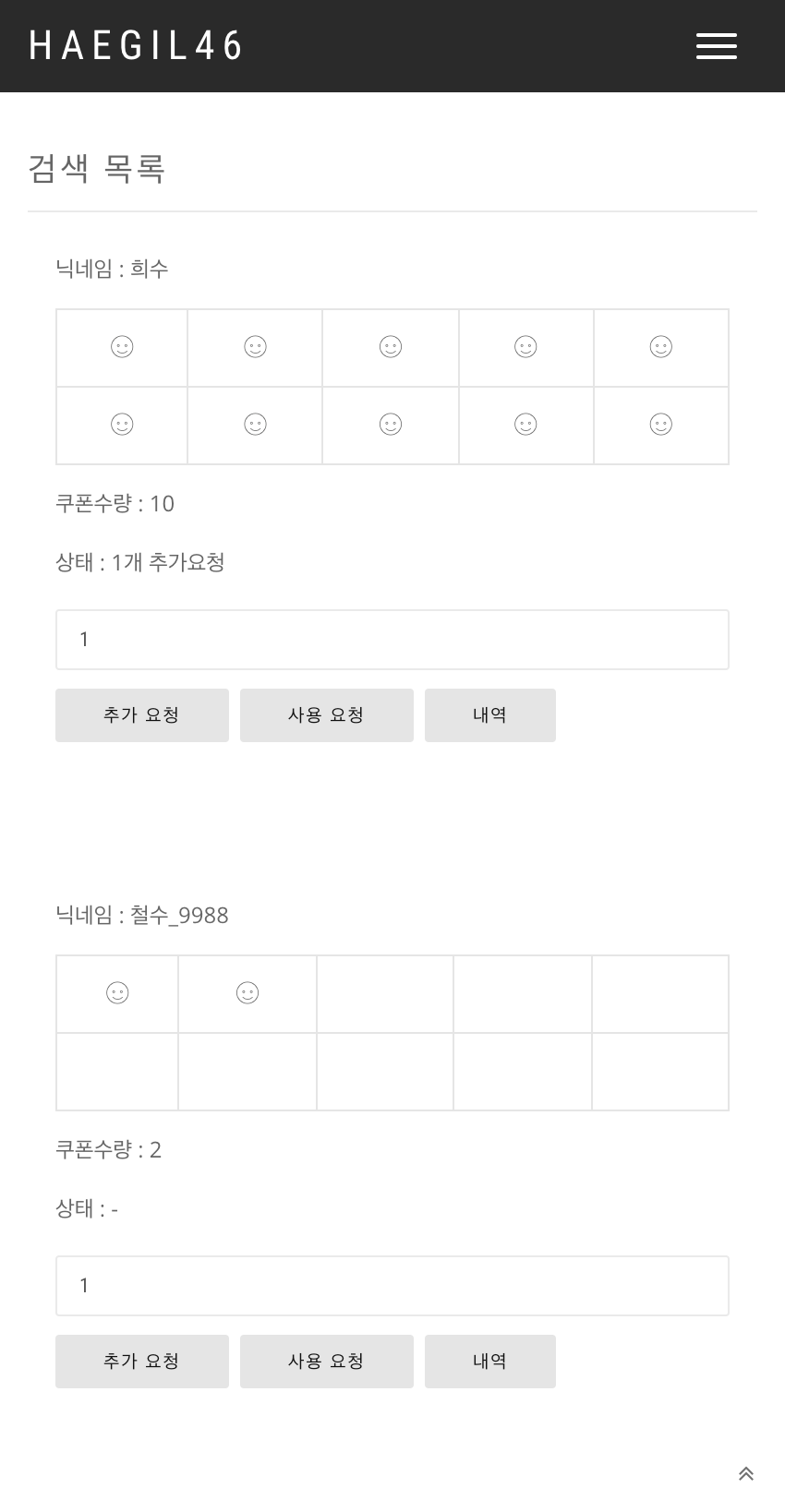This screenshot has width=785, height=1512.
Task: Select the fifth smiley stamp in 희수's top row
Action: point(661,347)
